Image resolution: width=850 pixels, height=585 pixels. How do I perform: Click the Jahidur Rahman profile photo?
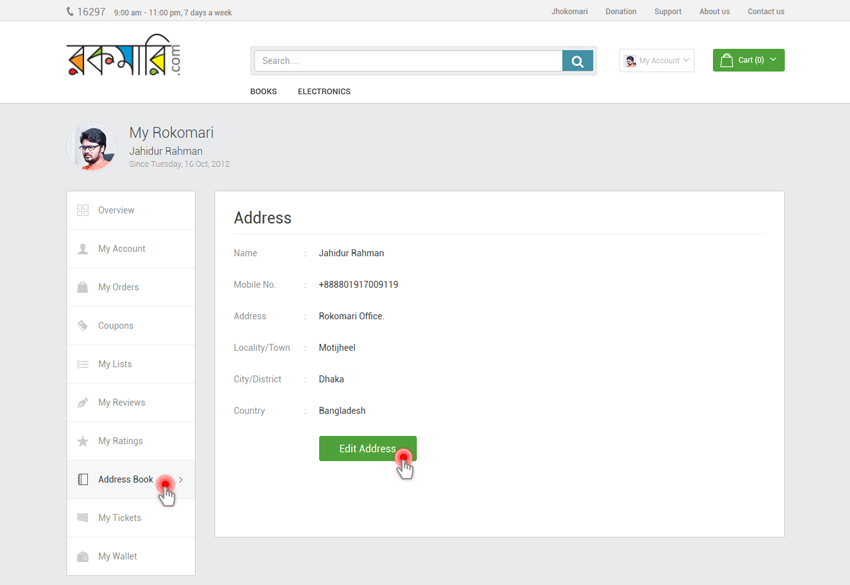92,148
